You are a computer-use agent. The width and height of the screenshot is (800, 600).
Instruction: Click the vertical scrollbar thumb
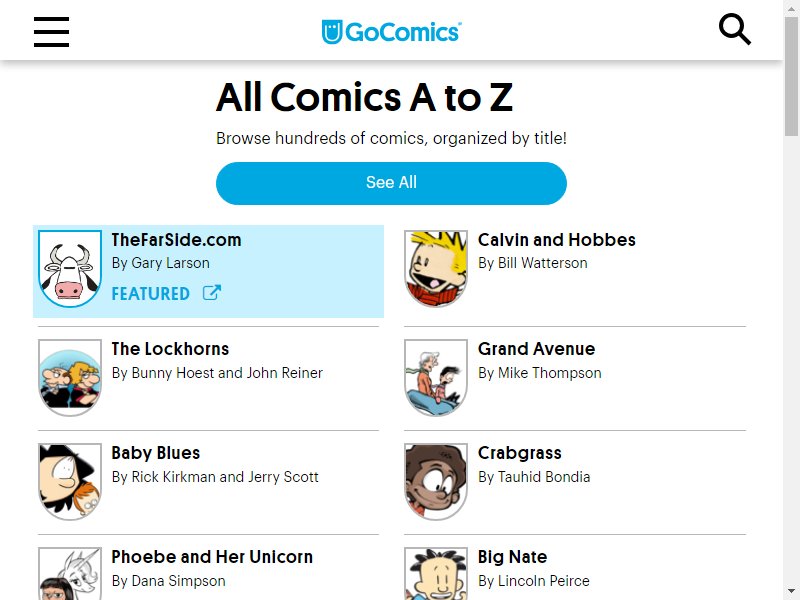[x=792, y=77]
